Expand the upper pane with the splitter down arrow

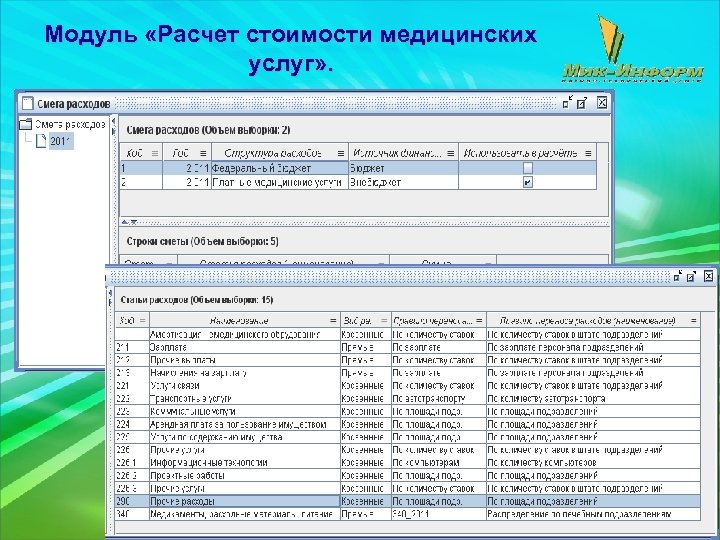(134, 222)
